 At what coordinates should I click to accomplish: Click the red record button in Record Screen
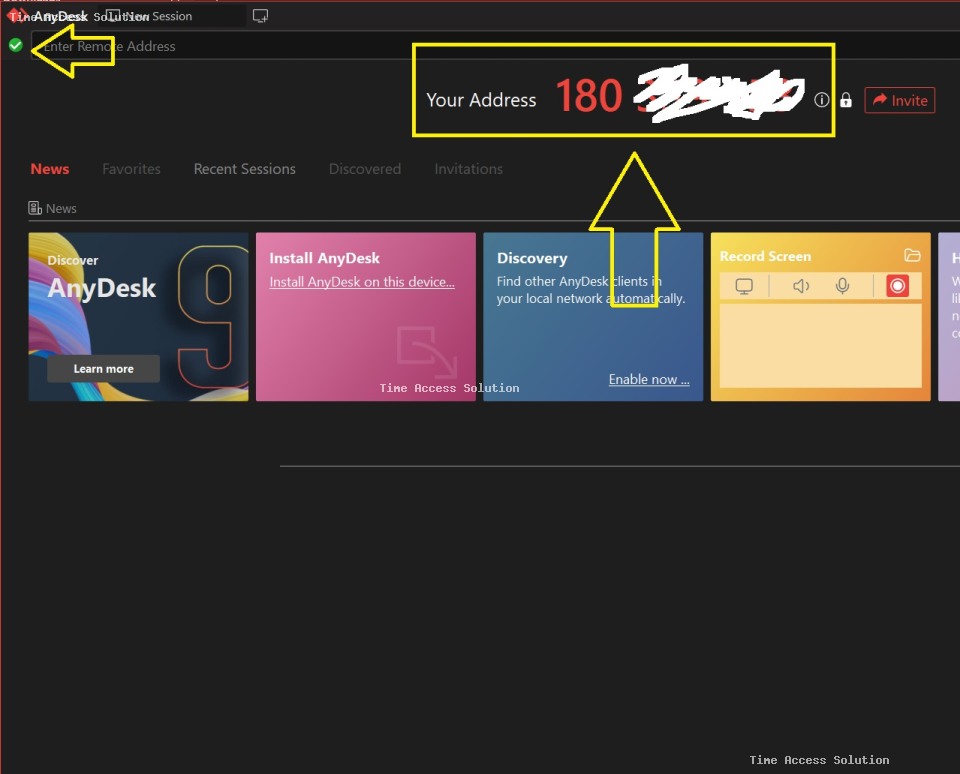(897, 286)
